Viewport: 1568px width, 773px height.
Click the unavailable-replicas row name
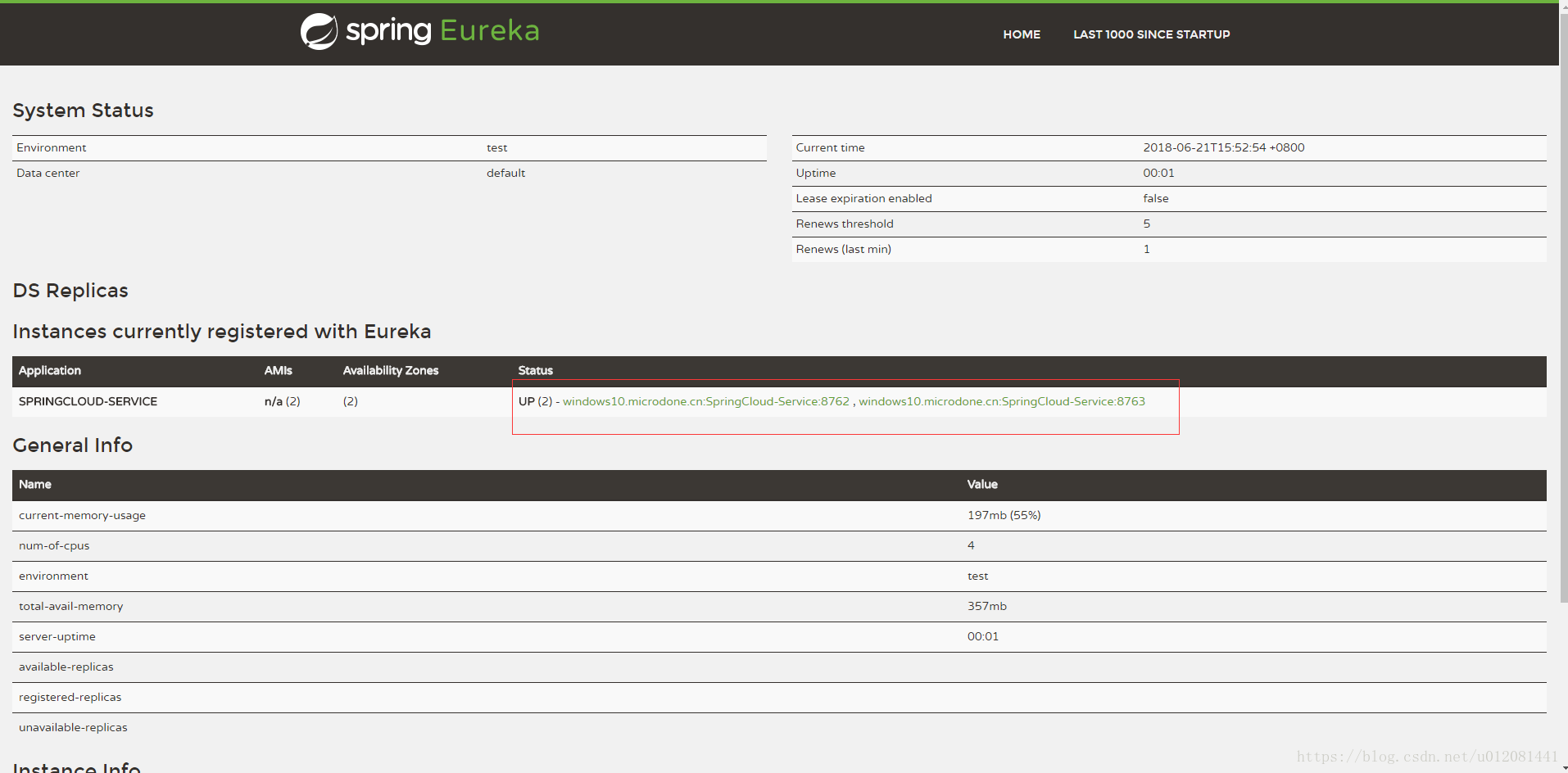73,727
